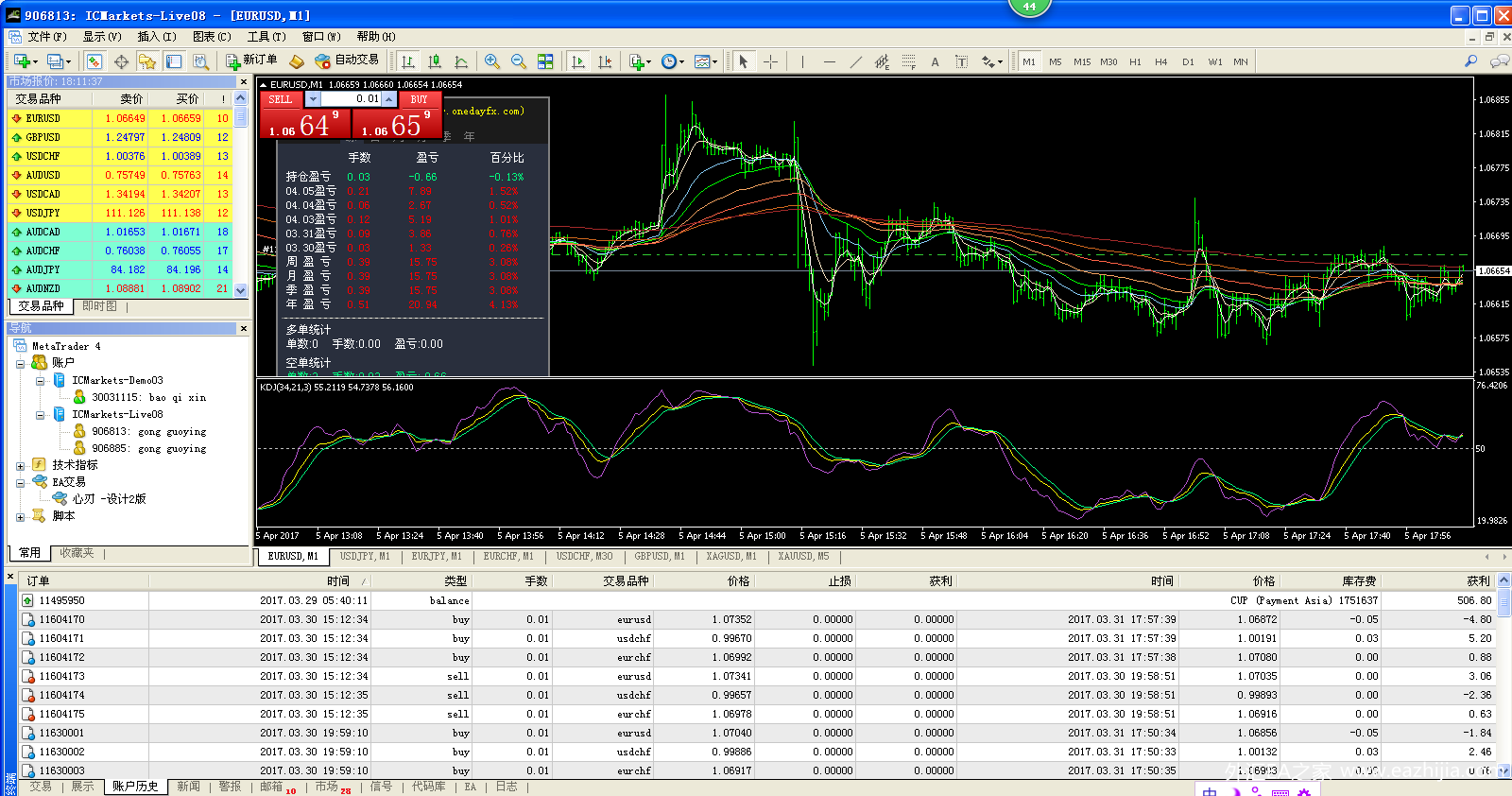Image resolution: width=1512 pixels, height=796 pixels.
Task: Open the 插入 menu
Action: click(x=157, y=37)
